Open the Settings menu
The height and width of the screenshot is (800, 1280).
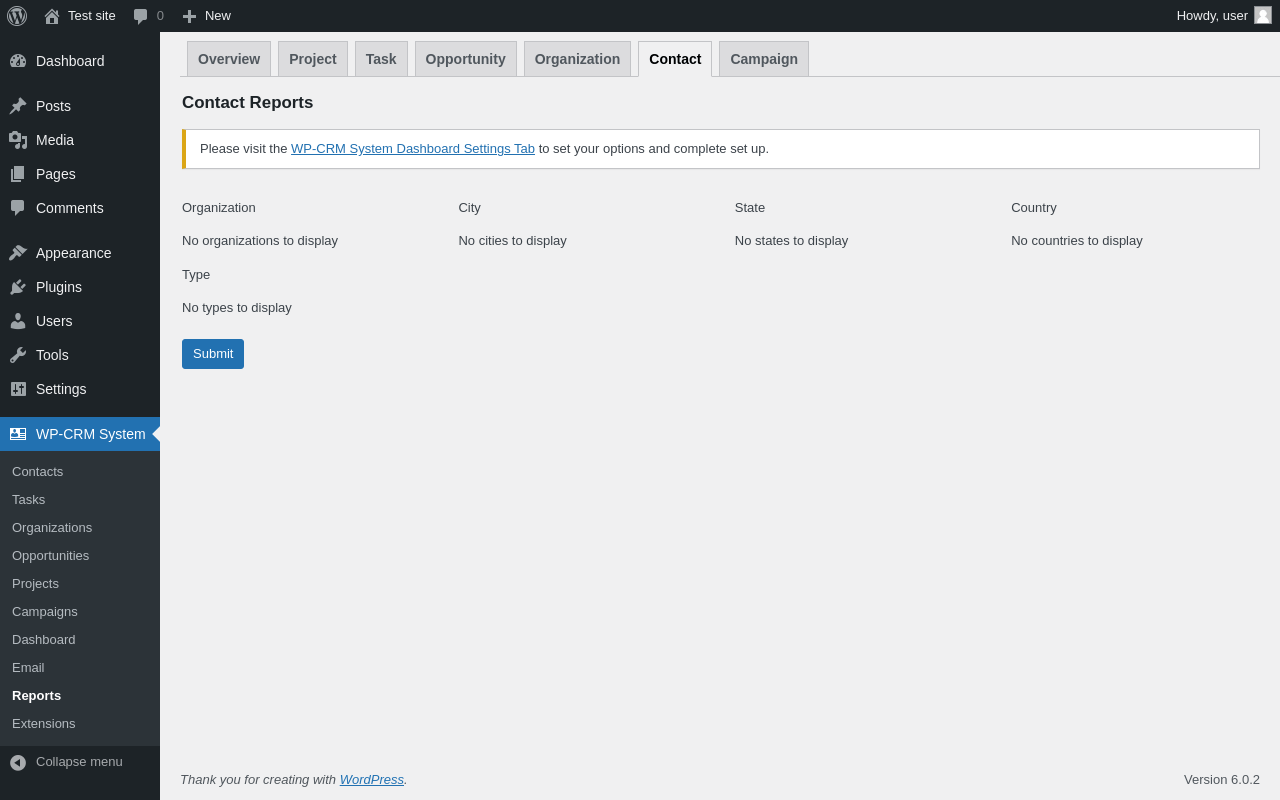tap(80, 389)
